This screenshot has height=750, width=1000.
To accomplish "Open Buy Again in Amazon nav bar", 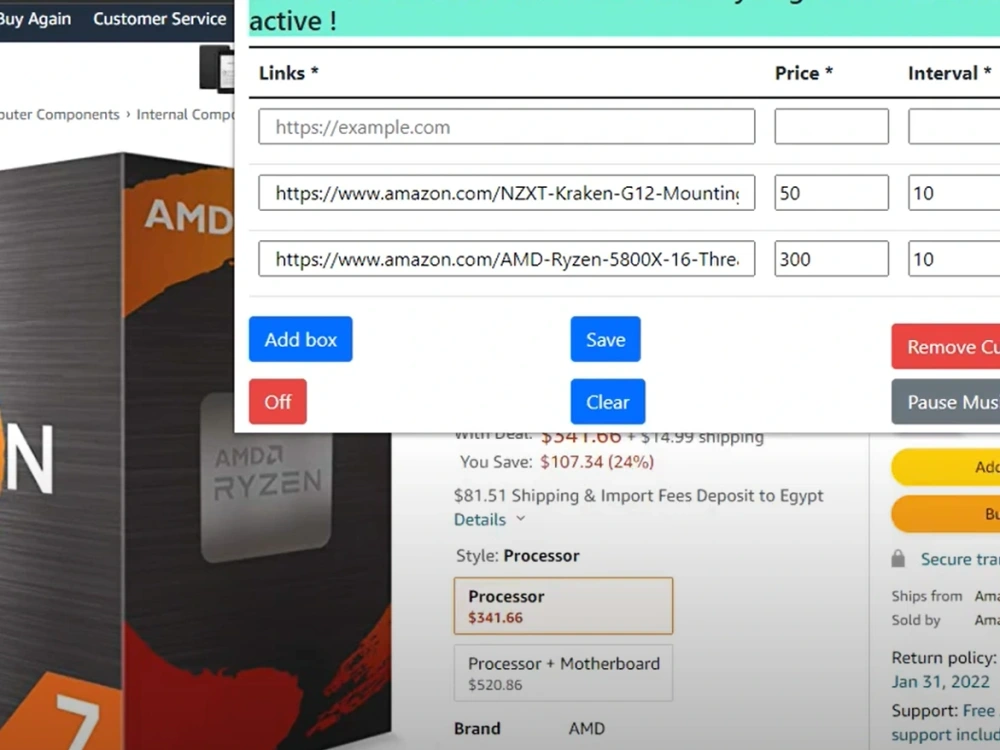I will (35, 19).
